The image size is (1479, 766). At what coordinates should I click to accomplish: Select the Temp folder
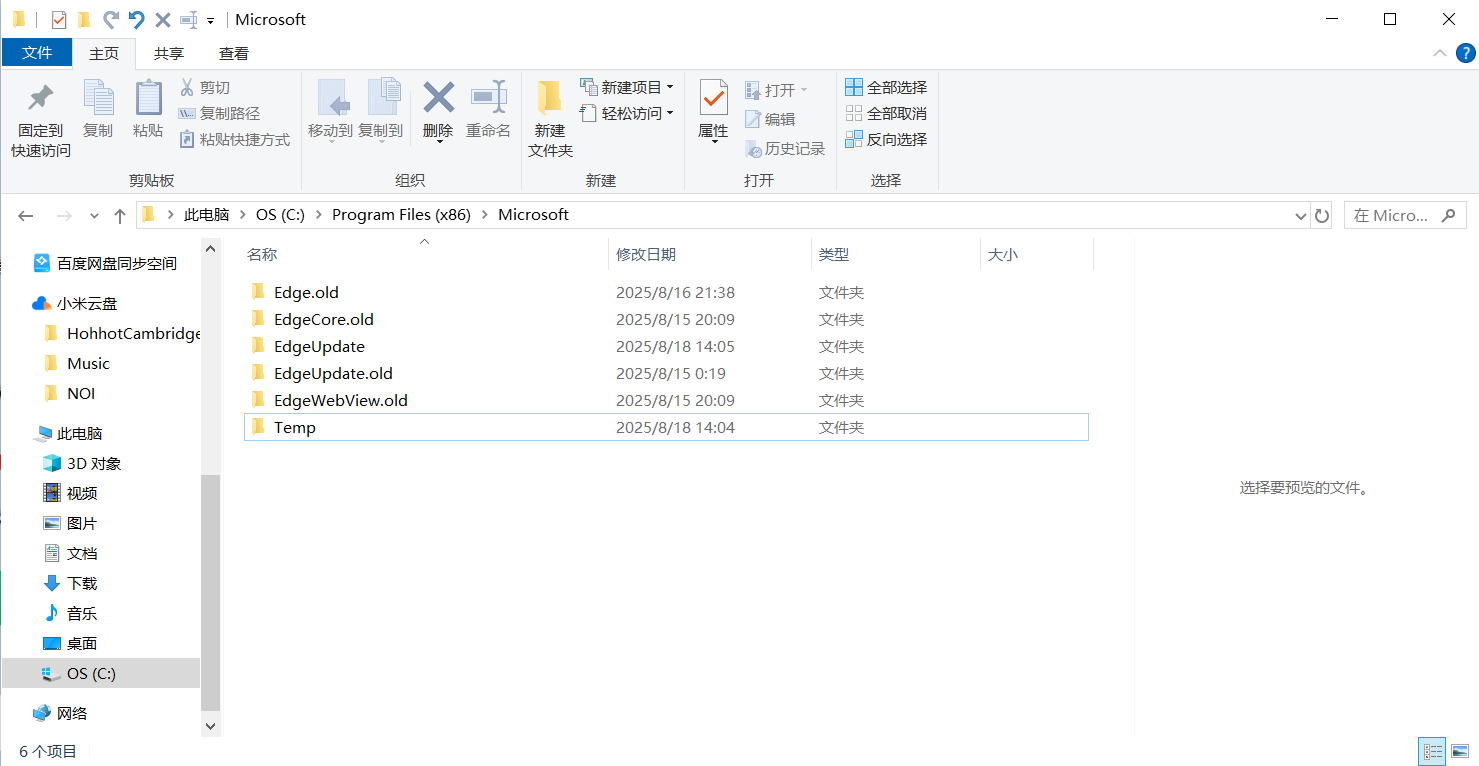point(666,427)
